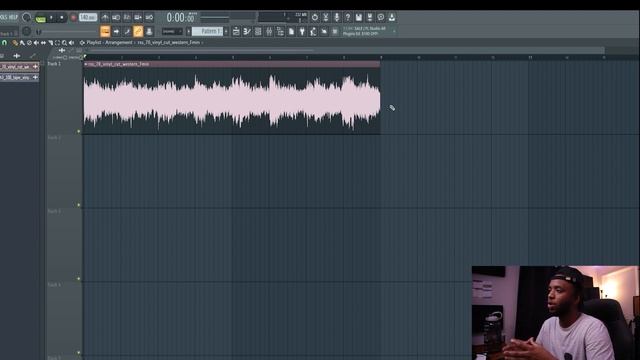Toggle the metronome icon

pos(105,17)
